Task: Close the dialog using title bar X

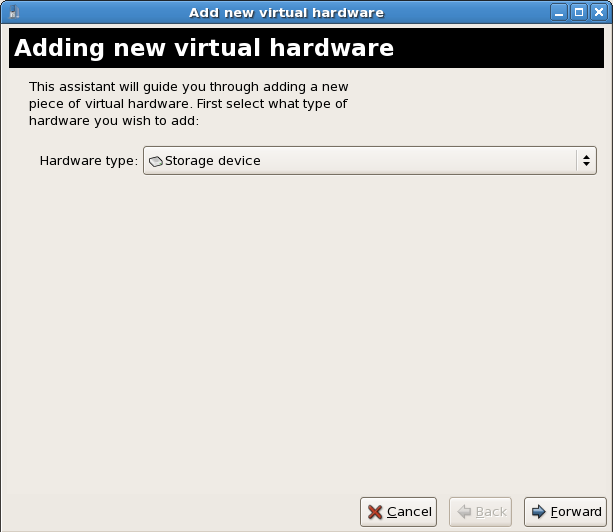Action: pos(598,13)
